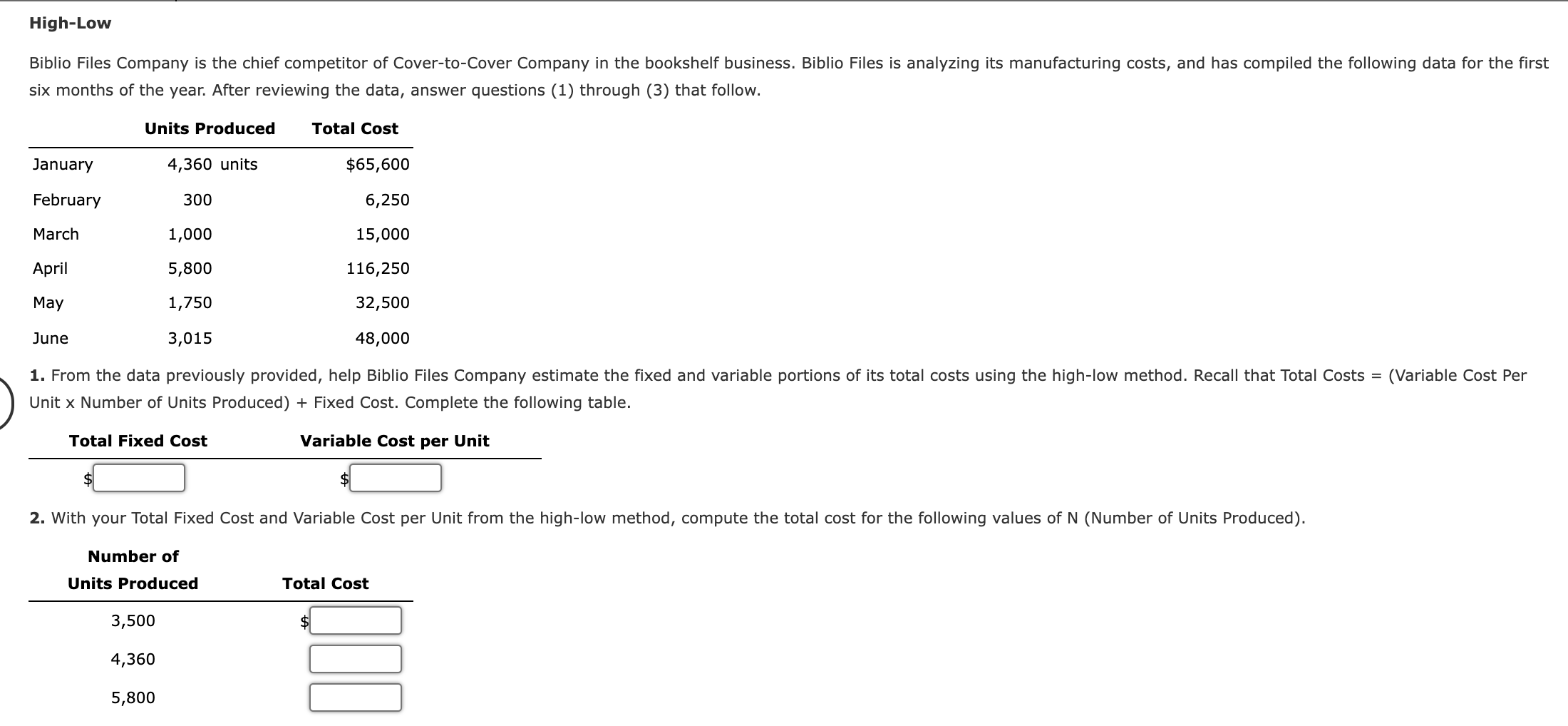The width and height of the screenshot is (1568, 726).
Task: Click the June row in the table
Action: (x=51, y=338)
